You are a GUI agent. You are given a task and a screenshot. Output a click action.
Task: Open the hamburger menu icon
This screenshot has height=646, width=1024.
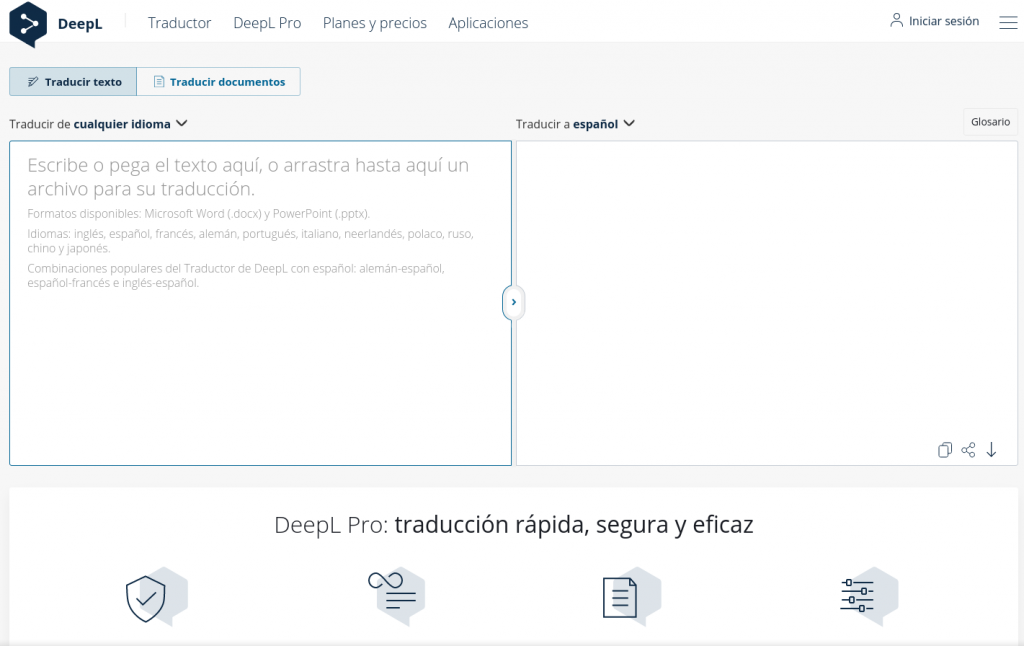click(x=1008, y=22)
